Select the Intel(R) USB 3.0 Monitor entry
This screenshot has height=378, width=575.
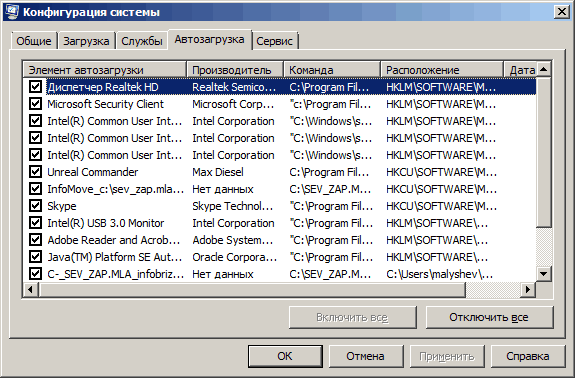point(106,223)
